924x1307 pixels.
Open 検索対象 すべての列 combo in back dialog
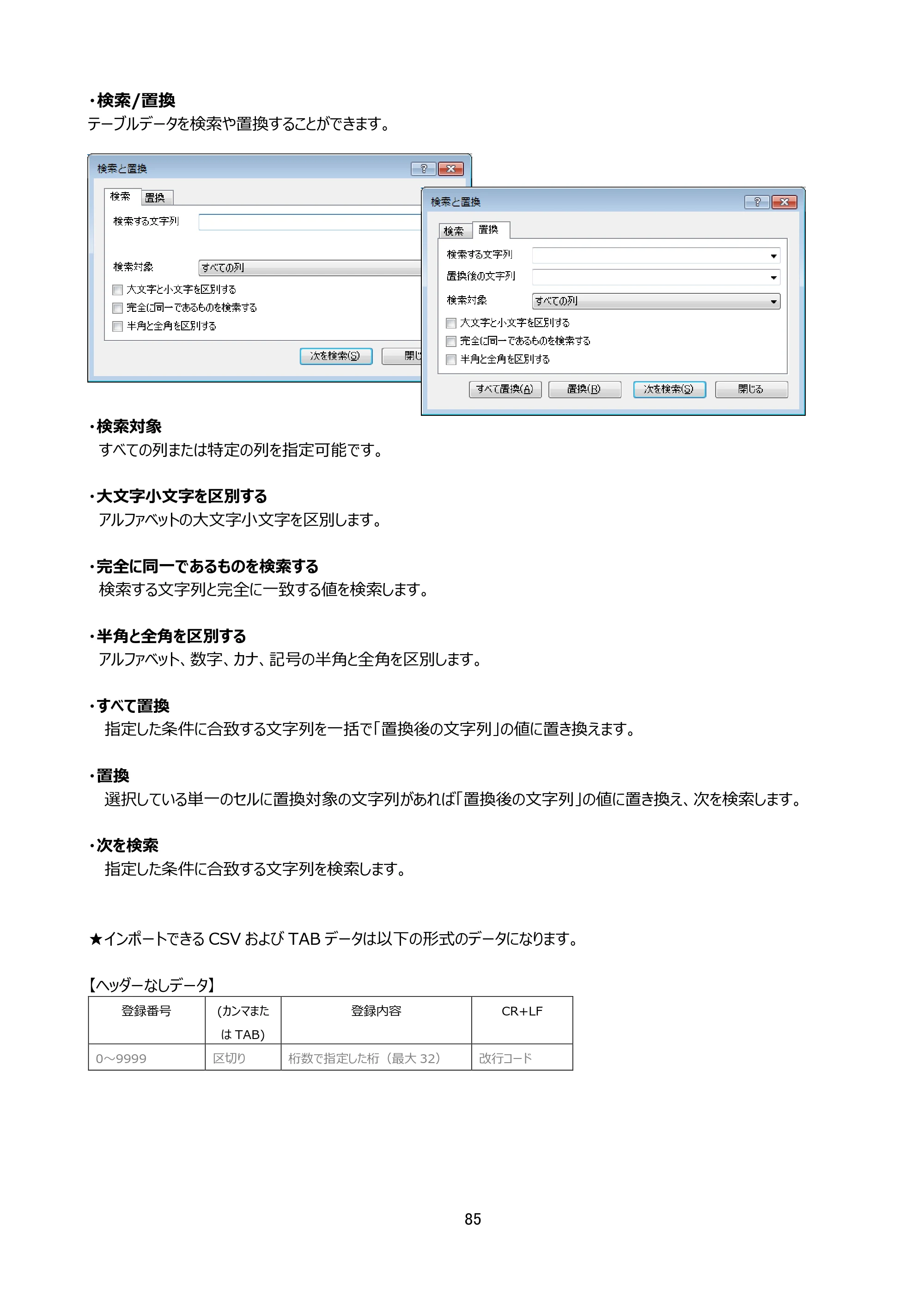click(x=310, y=267)
